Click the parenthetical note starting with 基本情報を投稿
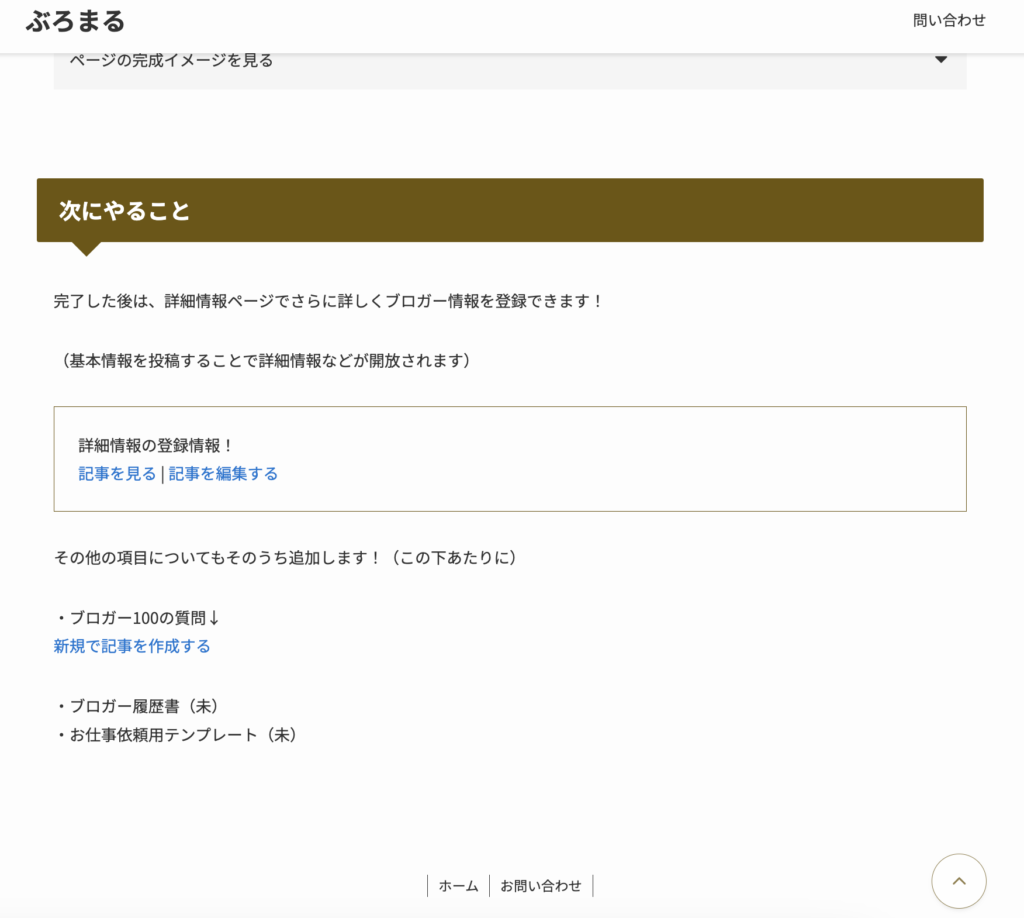Image resolution: width=1024 pixels, height=918 pixels. [262, 360]
